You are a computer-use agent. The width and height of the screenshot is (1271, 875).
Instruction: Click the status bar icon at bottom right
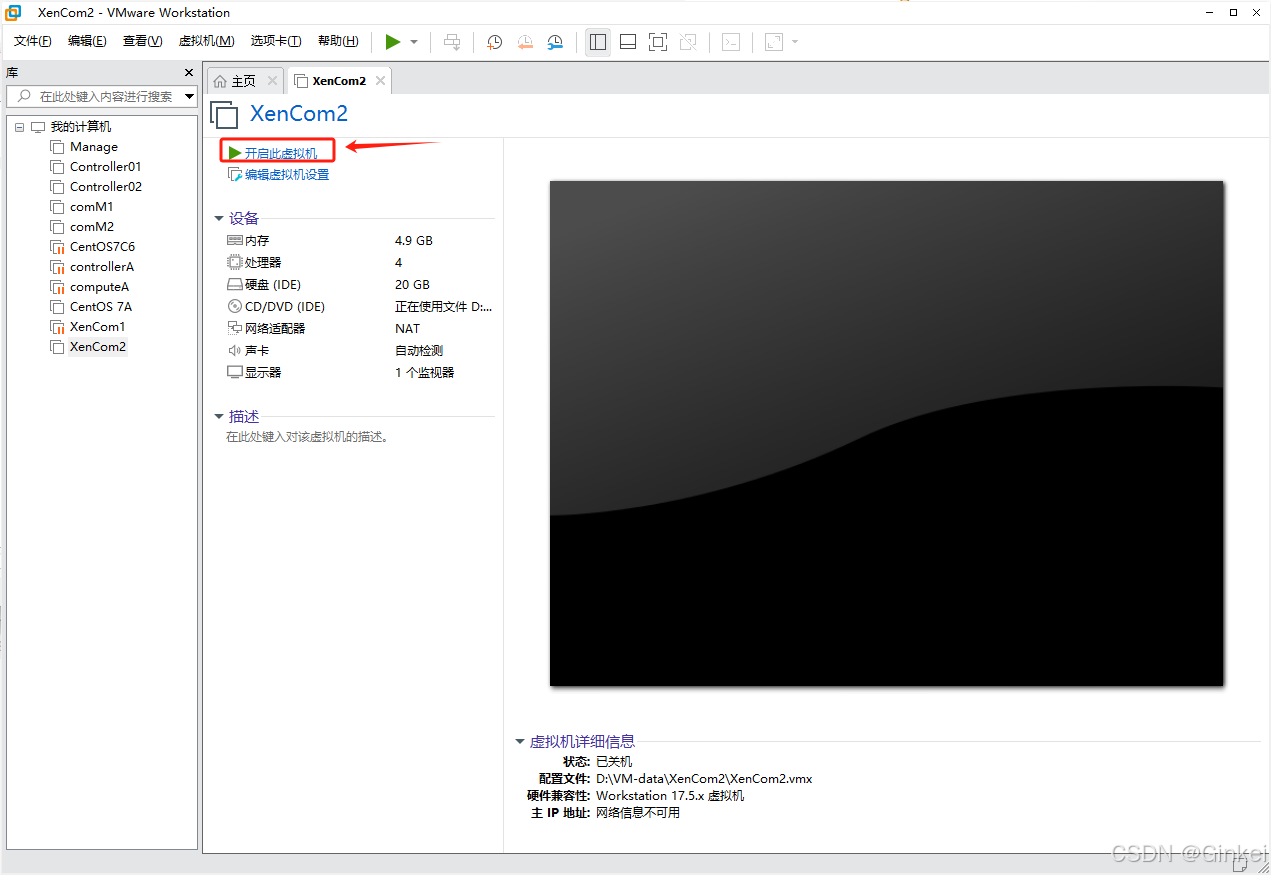[x=1241, y=864]
